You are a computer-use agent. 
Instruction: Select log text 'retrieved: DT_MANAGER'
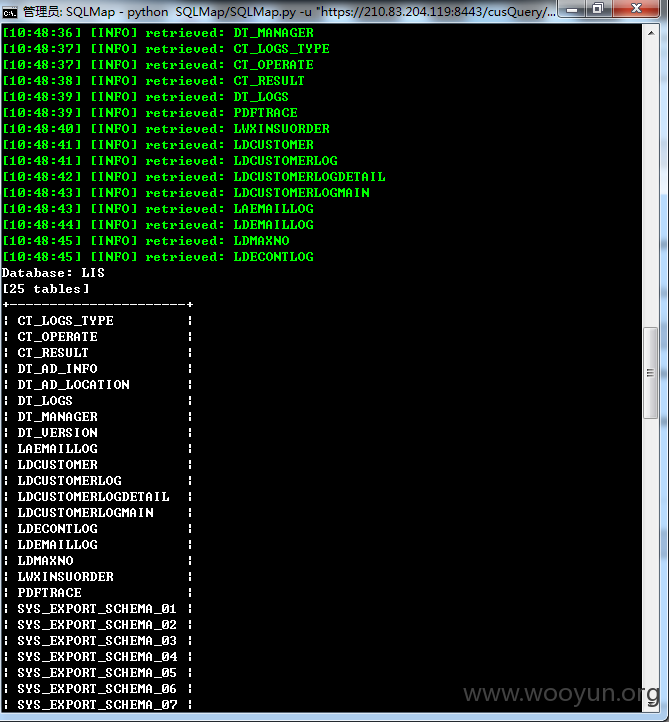tap(229, 33)
